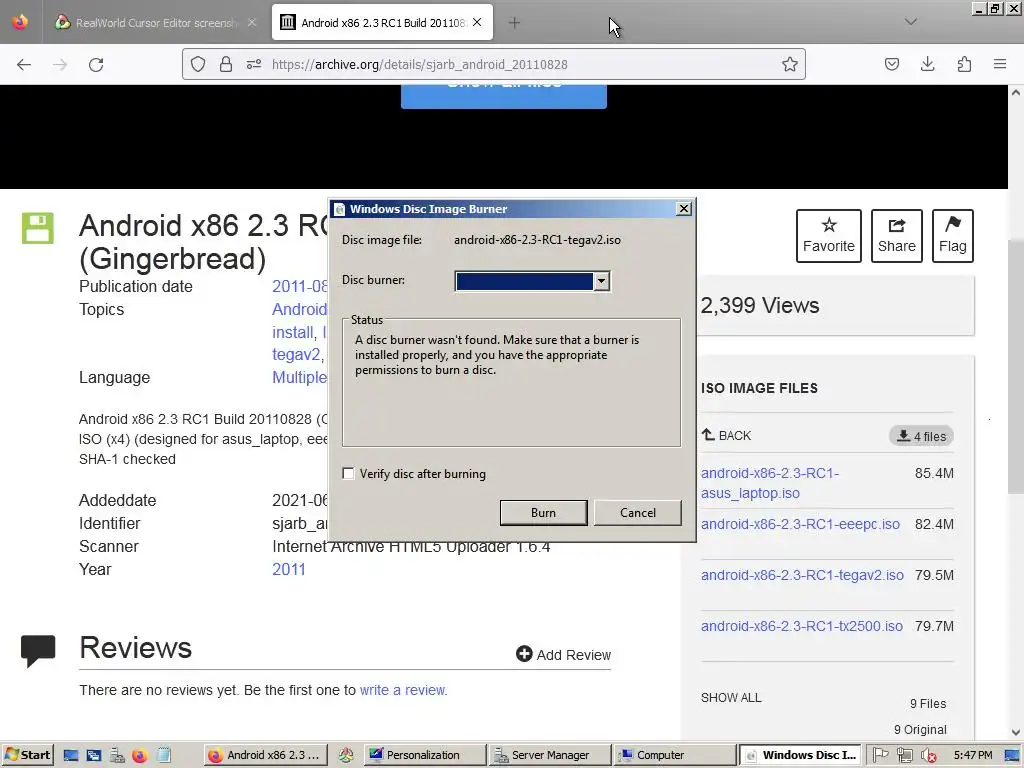Show site security padlock info

[226, 64]
